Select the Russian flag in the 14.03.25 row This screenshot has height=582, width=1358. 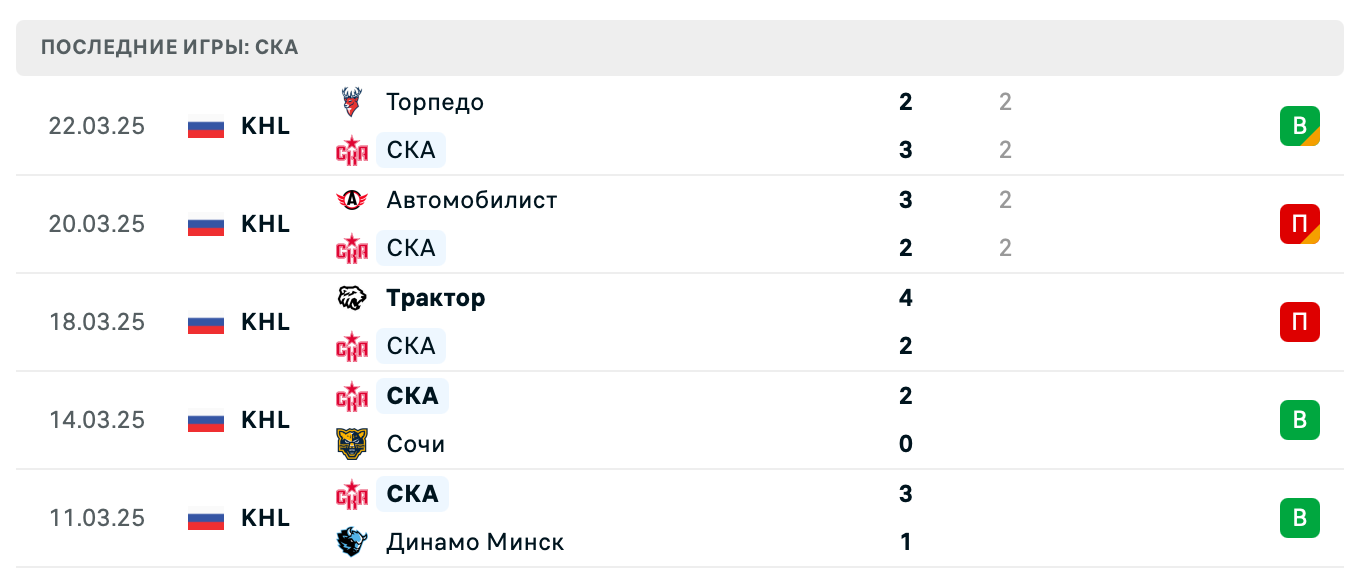[204, 422]
